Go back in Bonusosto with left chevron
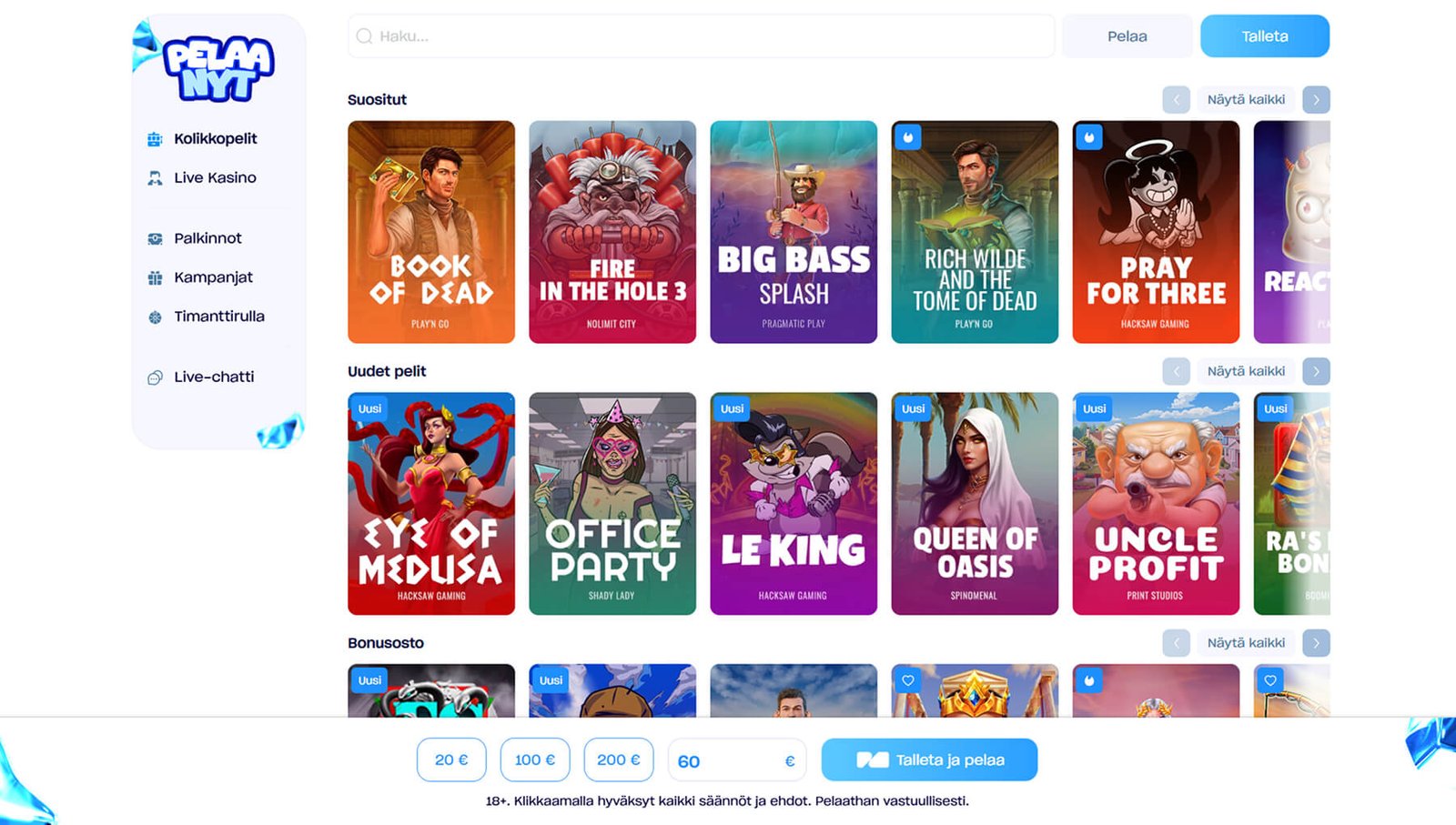The height and width of the screenshot is (825, 1456). [1176, 643]
